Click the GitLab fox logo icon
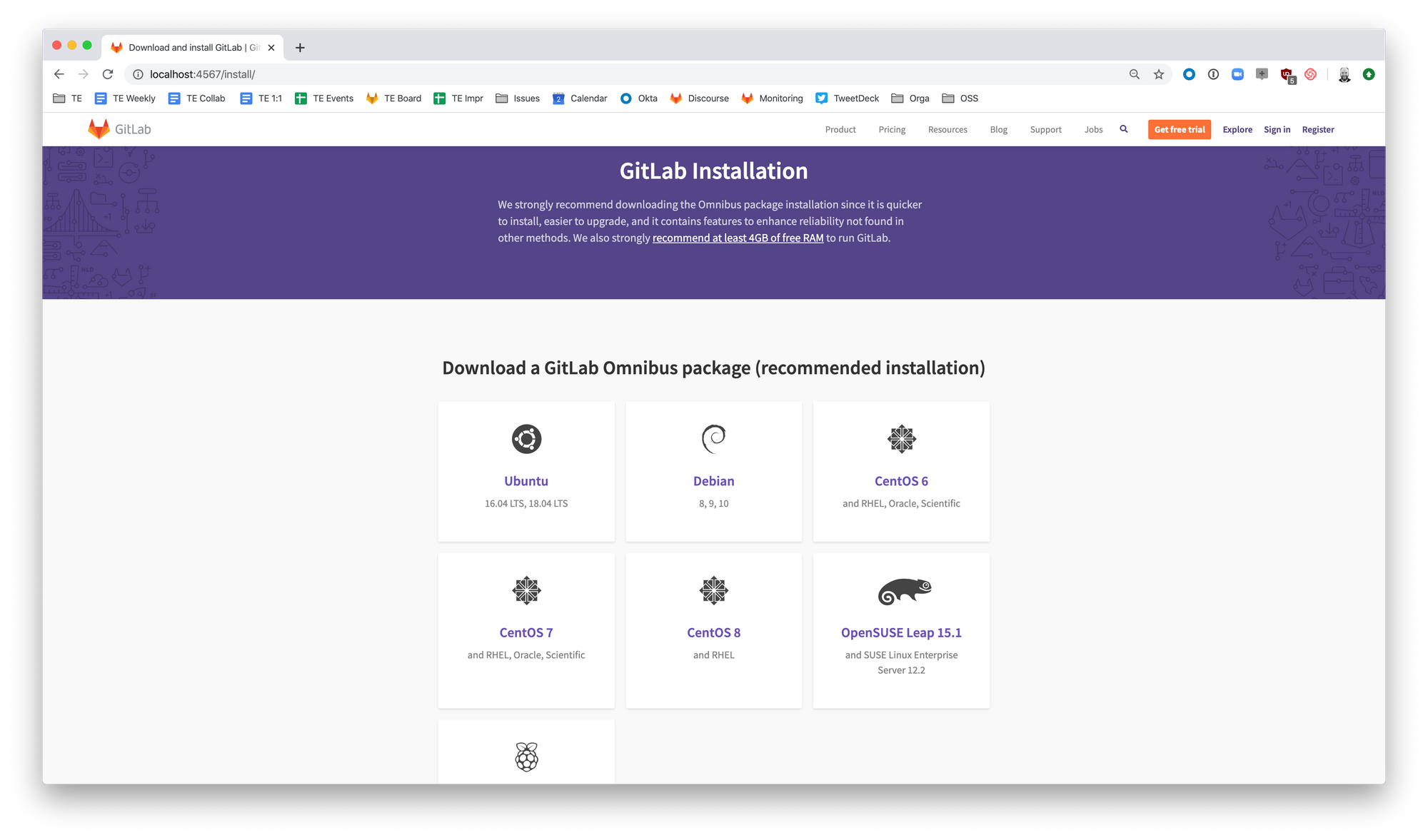Image resolution: width=1428 pixels, height=840 pixels. point(100,128)
